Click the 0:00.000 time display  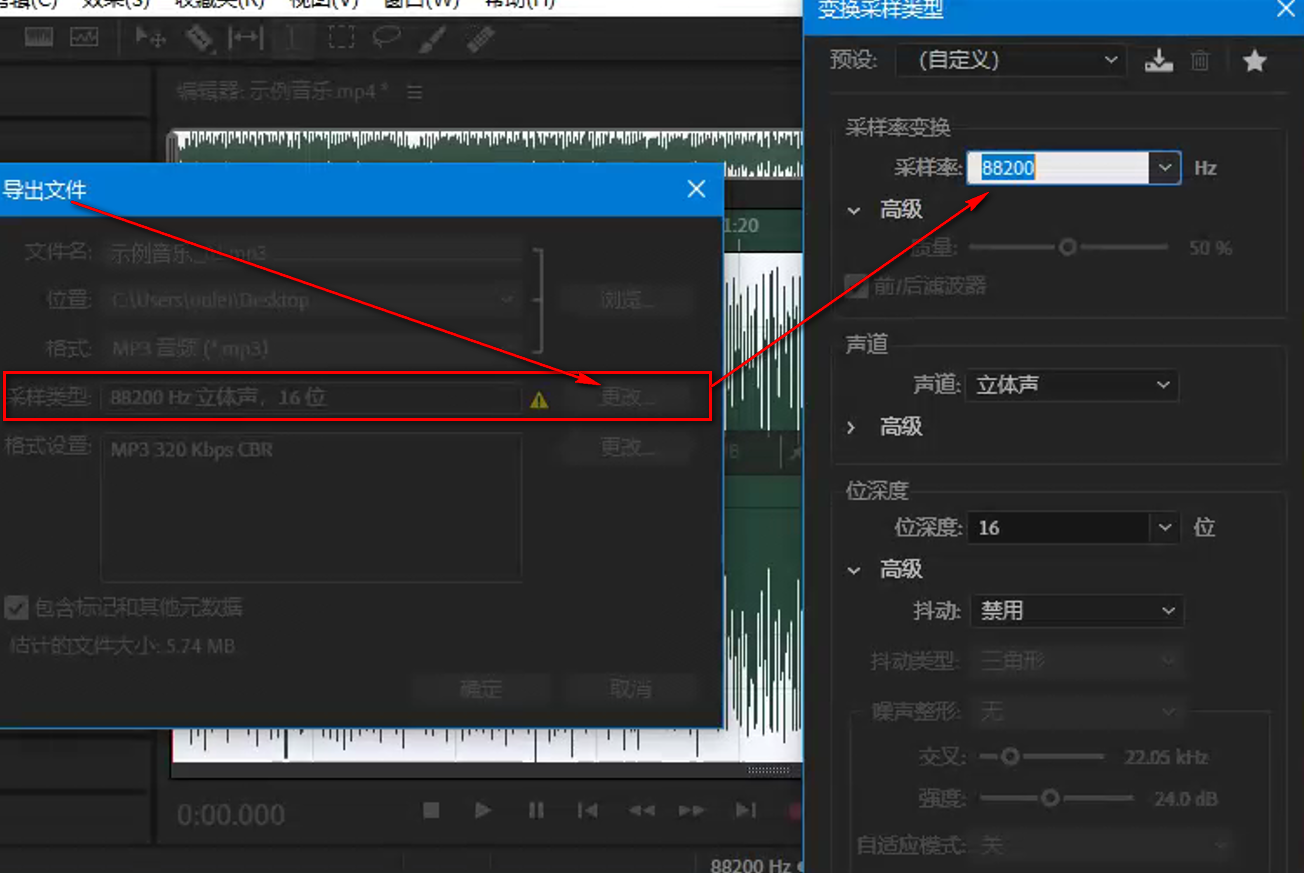tap(231, 815)
